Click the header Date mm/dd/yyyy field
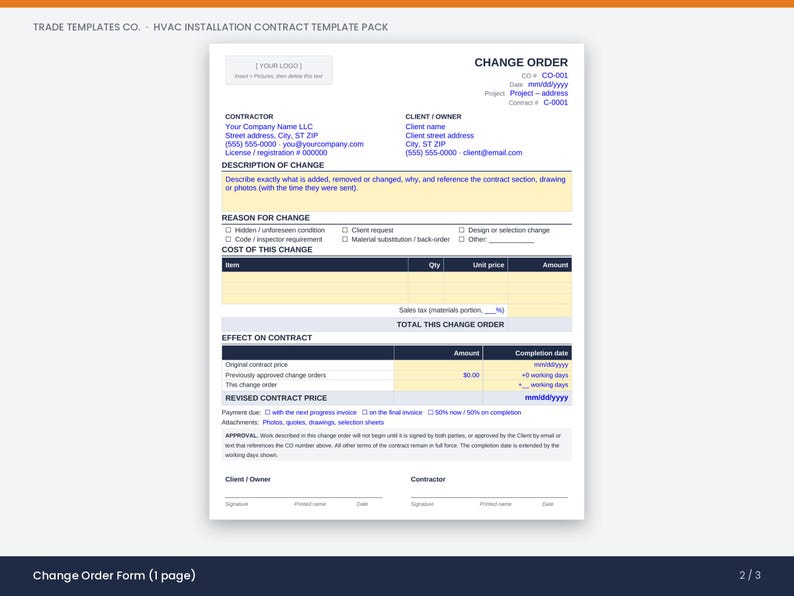This screenshot has height=596, width=794. (548, 84)
